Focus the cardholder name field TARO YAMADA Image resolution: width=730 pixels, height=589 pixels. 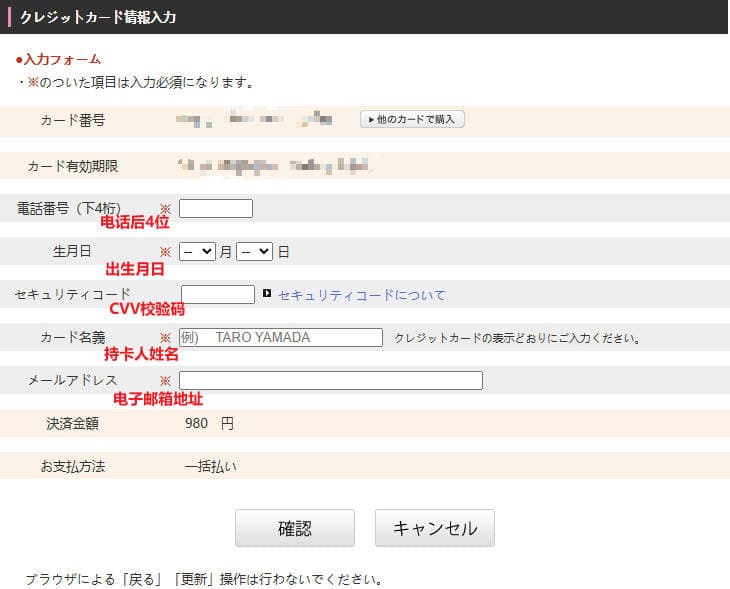coord(281,337)
